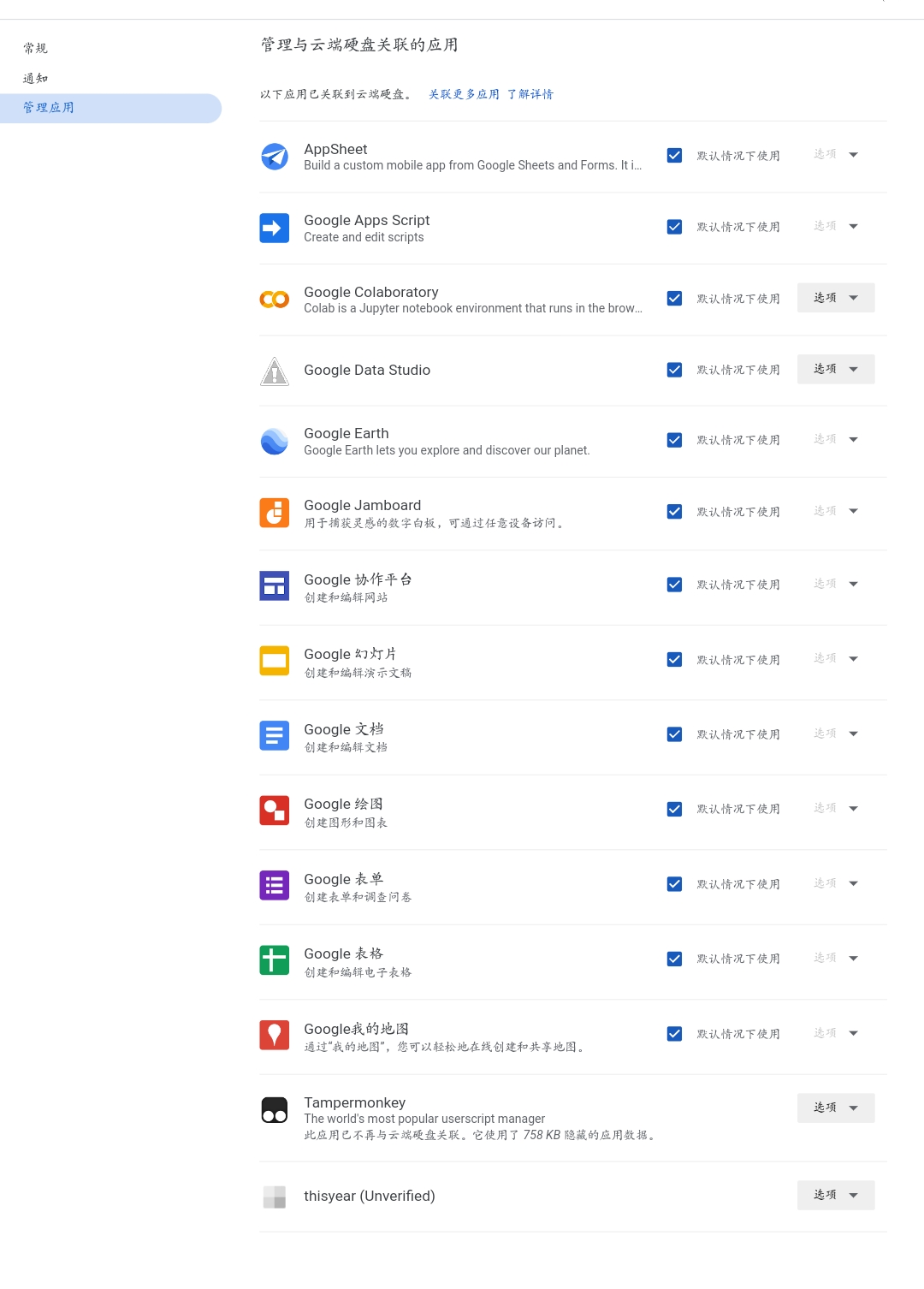Expand the 选项 menu for Google 文档

(x=836, y=734)
